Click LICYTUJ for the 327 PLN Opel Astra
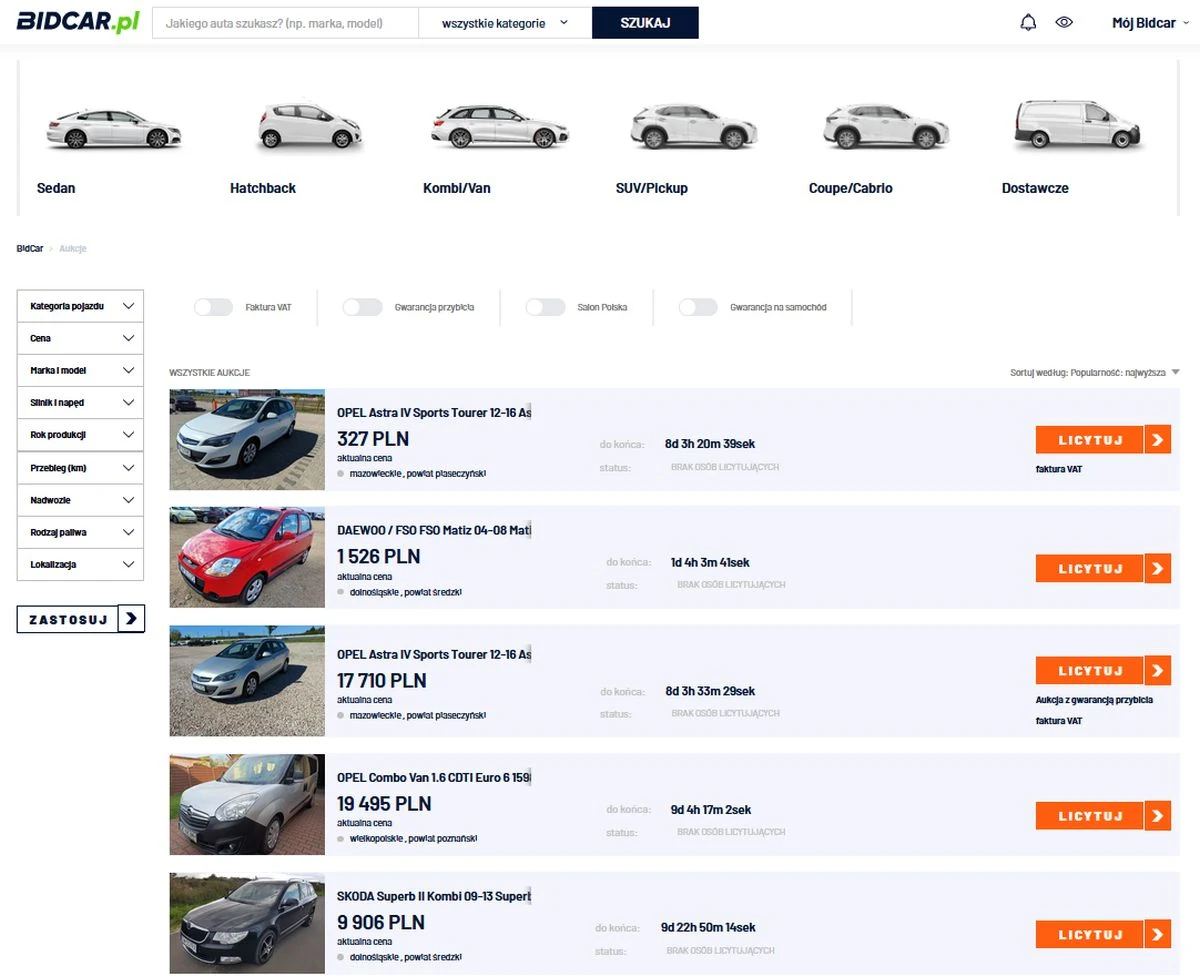Viewport: 1200px width, 977px height. coord(1090,440)
